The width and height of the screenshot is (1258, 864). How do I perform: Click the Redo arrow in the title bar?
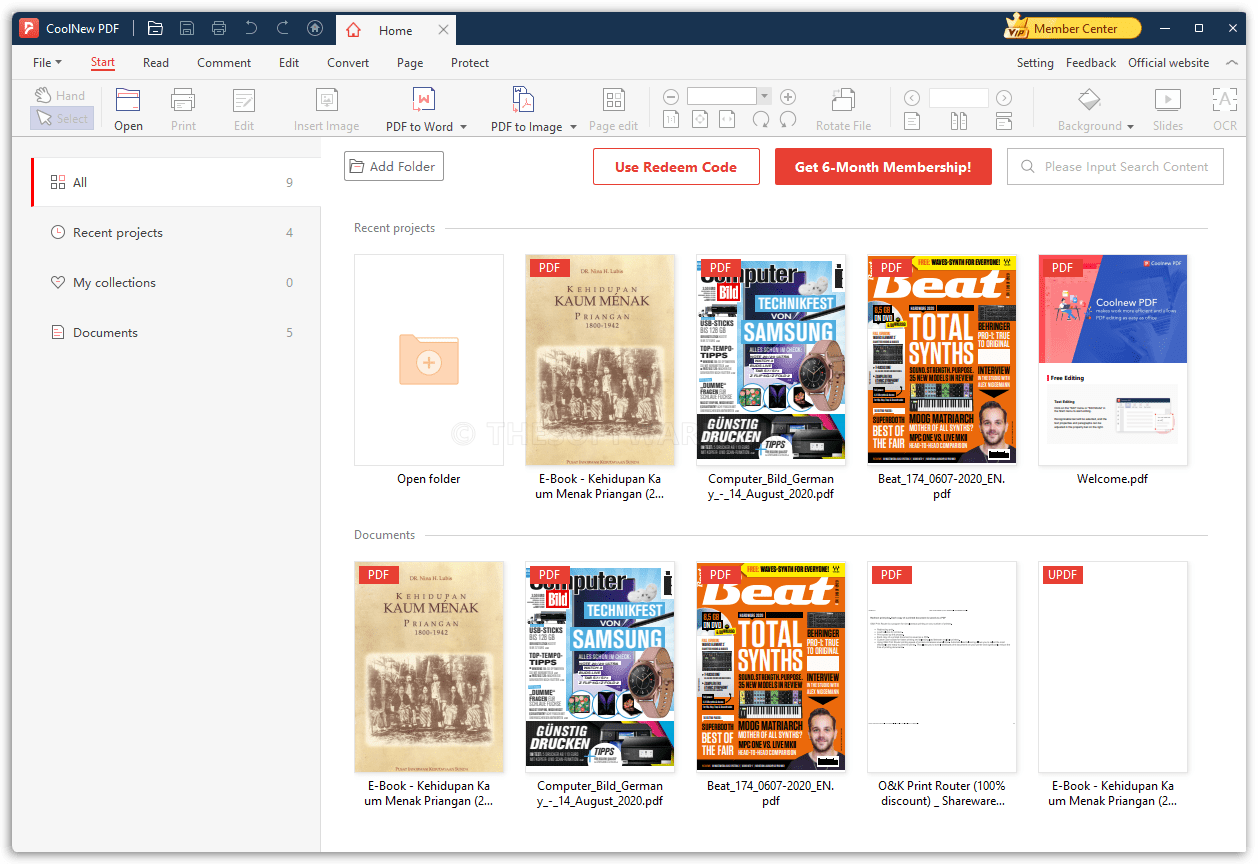(283, 29)
